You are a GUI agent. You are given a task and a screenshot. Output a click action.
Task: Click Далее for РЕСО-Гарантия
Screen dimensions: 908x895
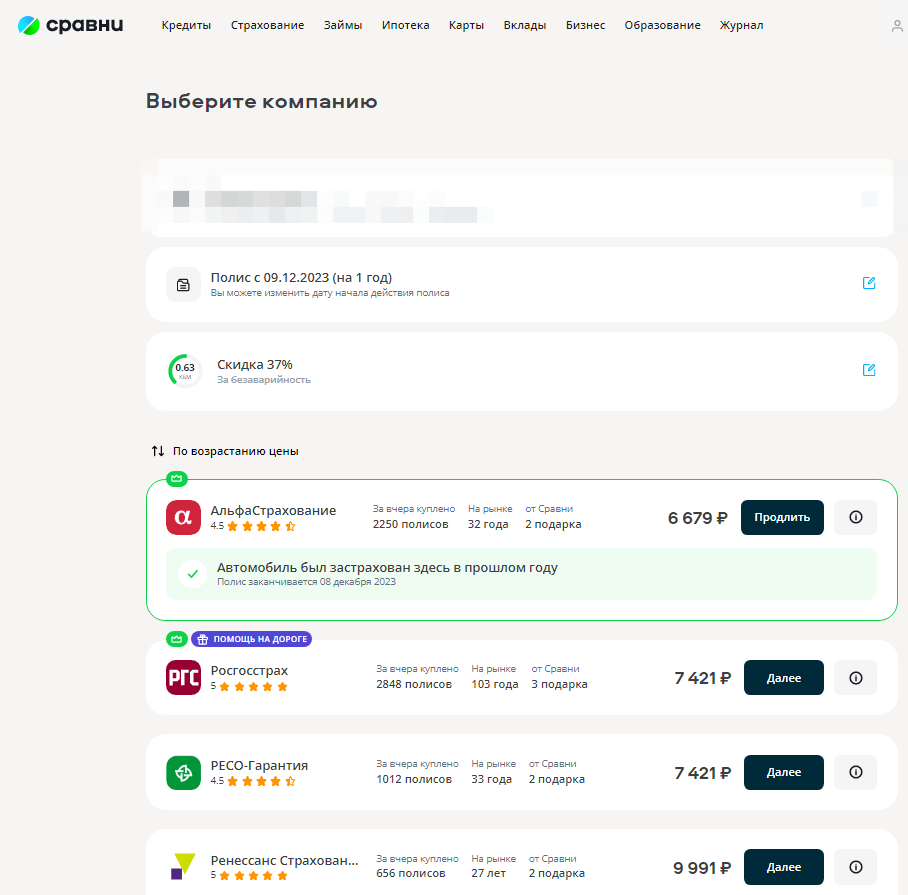(x=783, y=772)
